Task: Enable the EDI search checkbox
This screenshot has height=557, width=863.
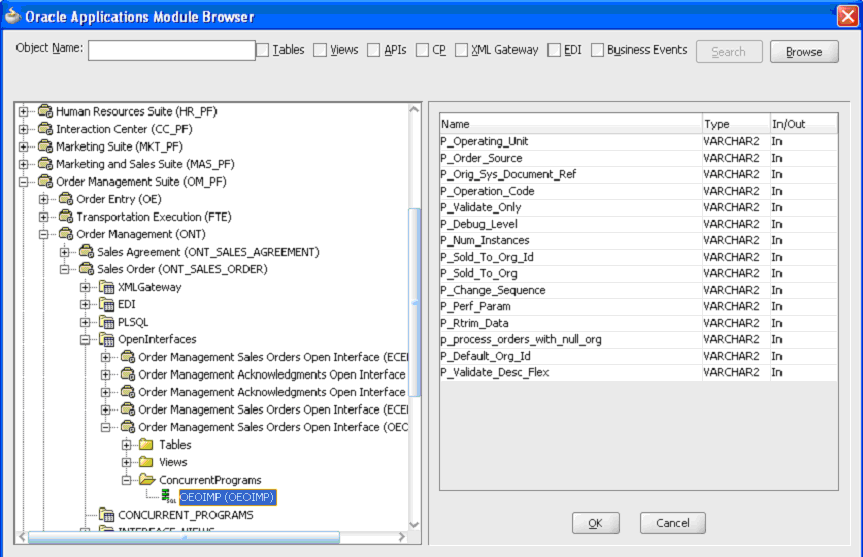Action: coord(554,50)
